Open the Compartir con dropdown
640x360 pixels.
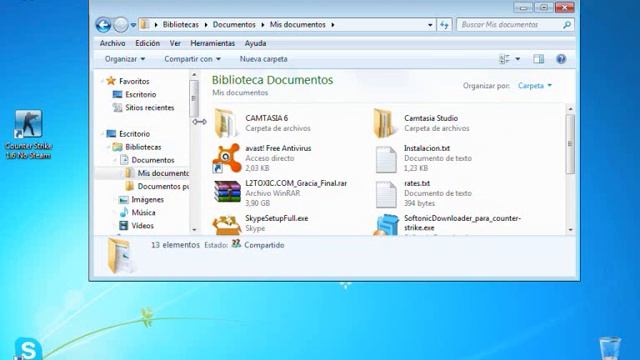click(192, 59)
